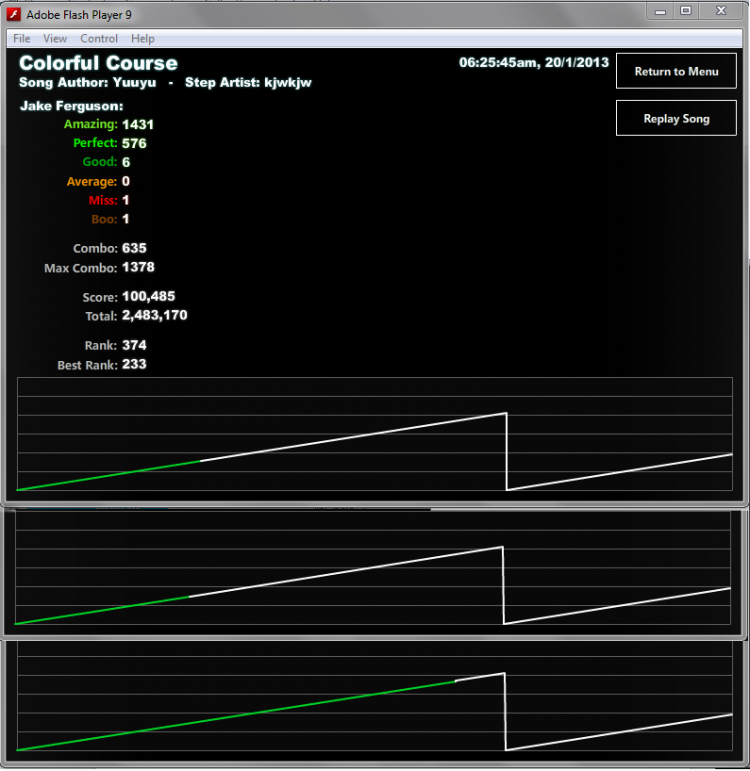This screenshot has width=750, height=771.
Task: Click the red Miss label
Action: pos(103,200)
